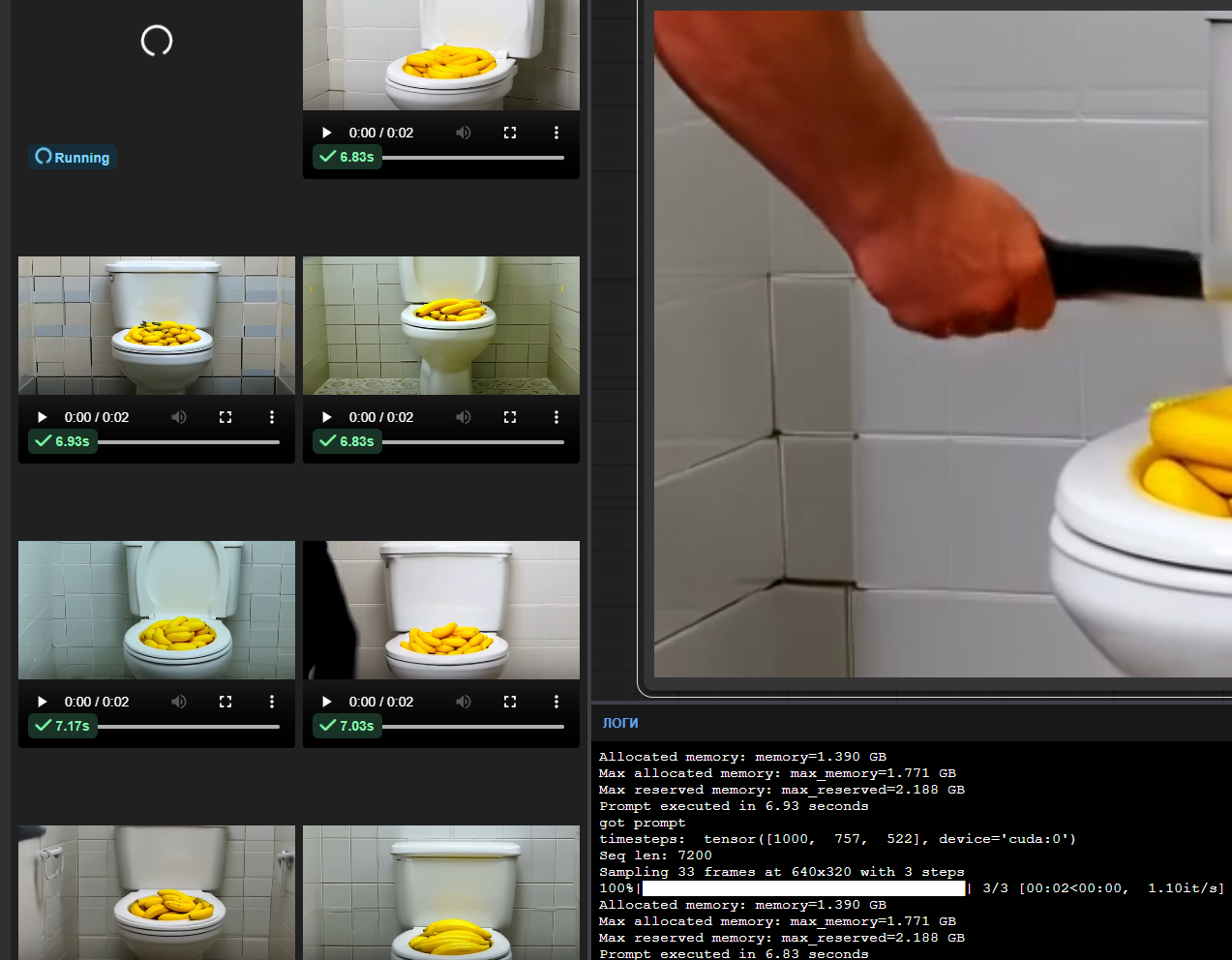This screenshot has height=960, width=1232.
Task: Click the loading spinner above the Running badge
Action: click(157, 41)
